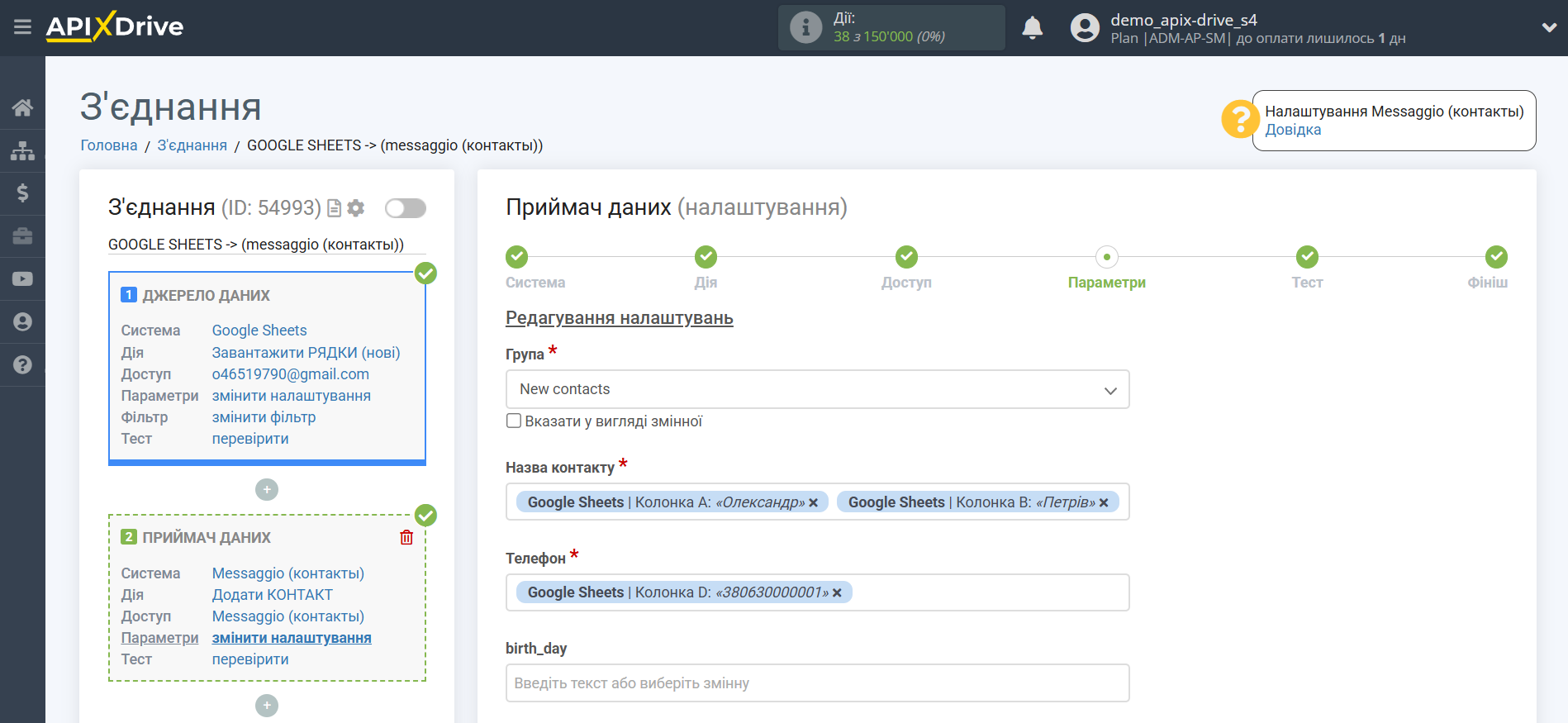Delete receiver block trash icon
This screenshot has width=1568, height=723.
(406, 538)
